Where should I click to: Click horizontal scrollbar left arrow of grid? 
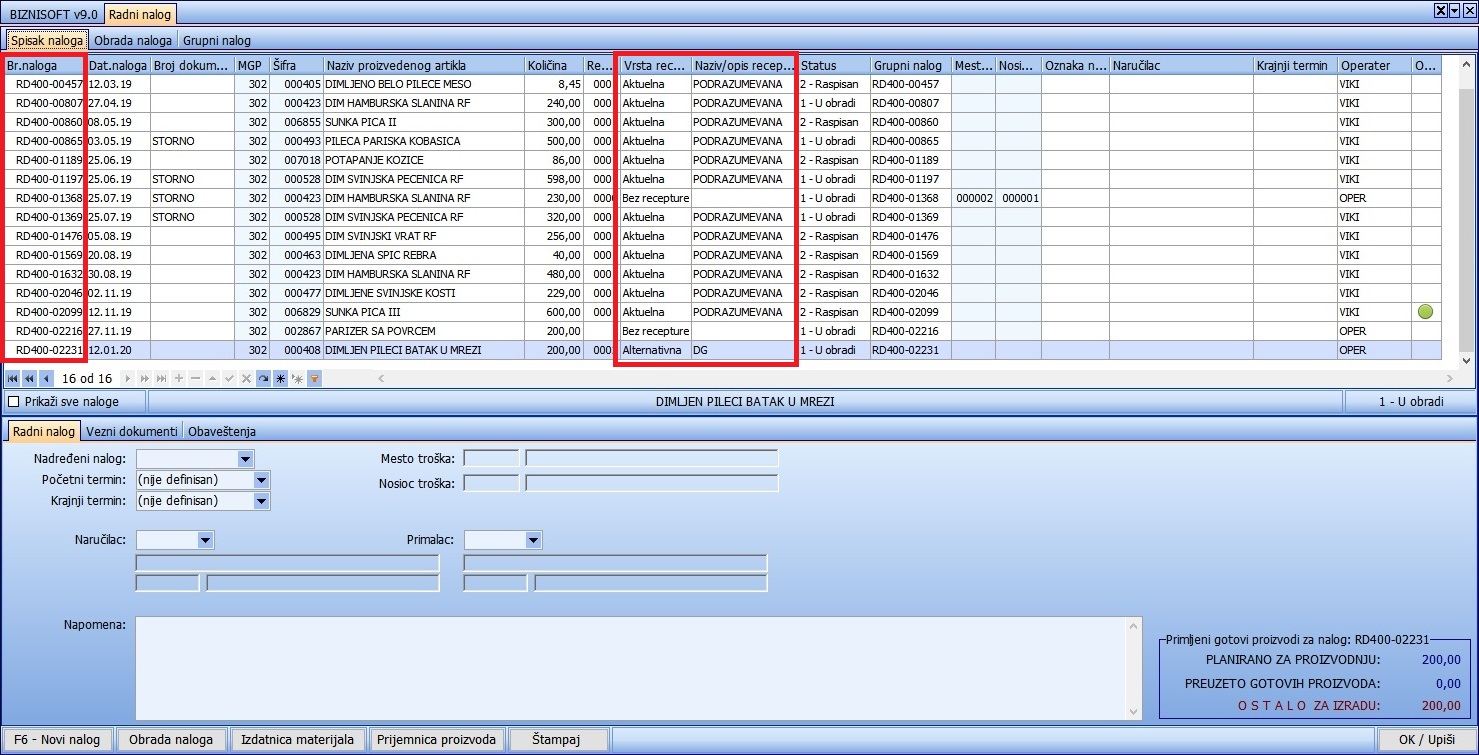point(380,379)
